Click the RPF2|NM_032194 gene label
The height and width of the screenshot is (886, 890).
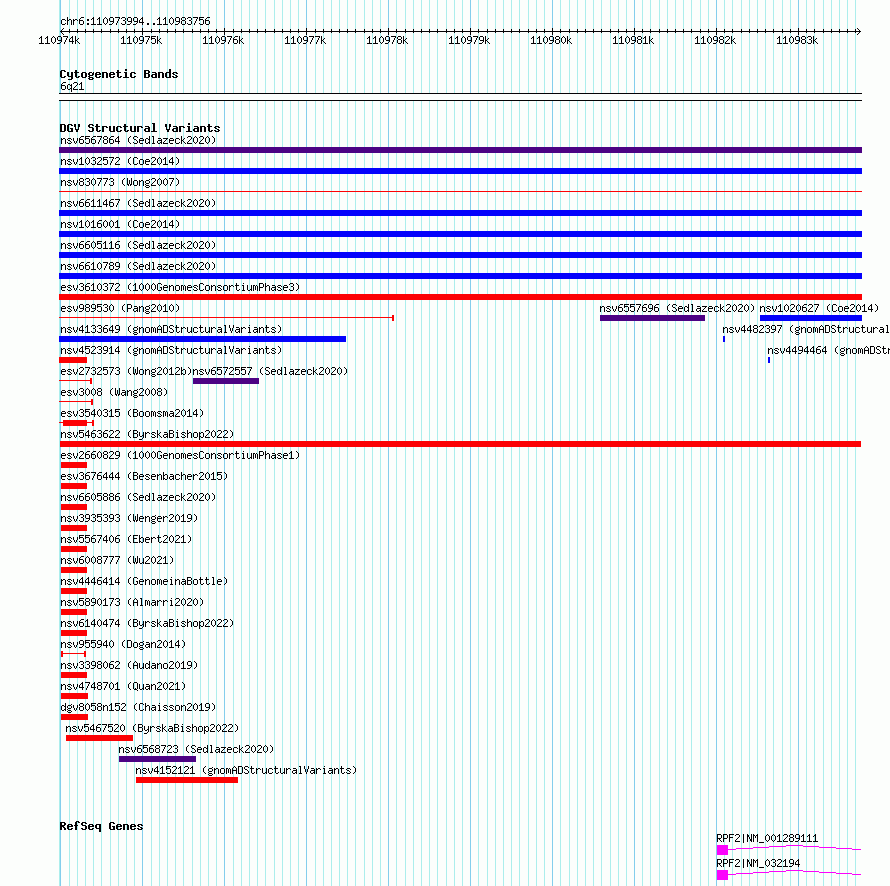pos(758,863)
